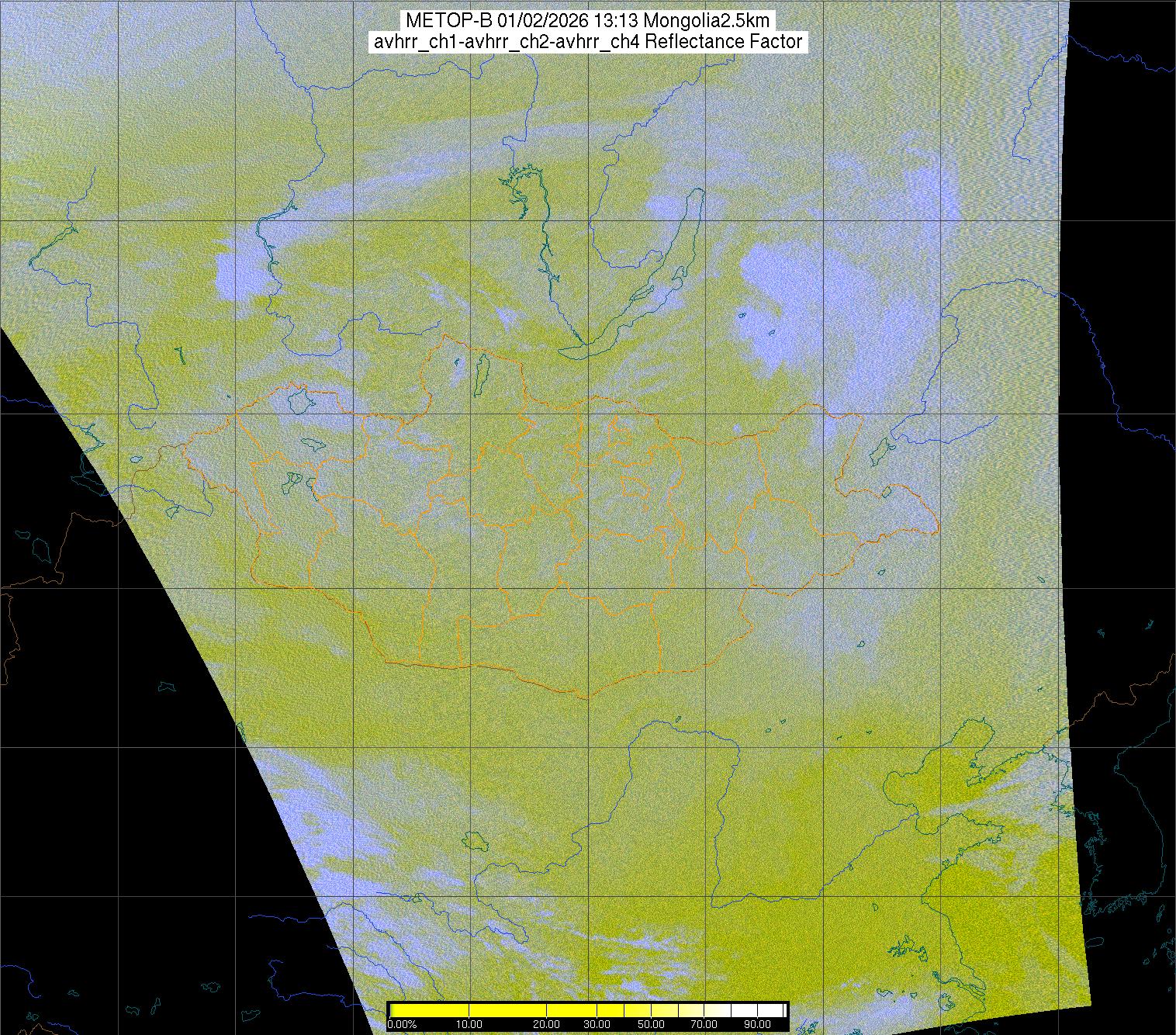Click Lake Khövsgöl in northern Mongolia
The width and height of the screenshot is (1176, 1035).
[x=481, y=371]
